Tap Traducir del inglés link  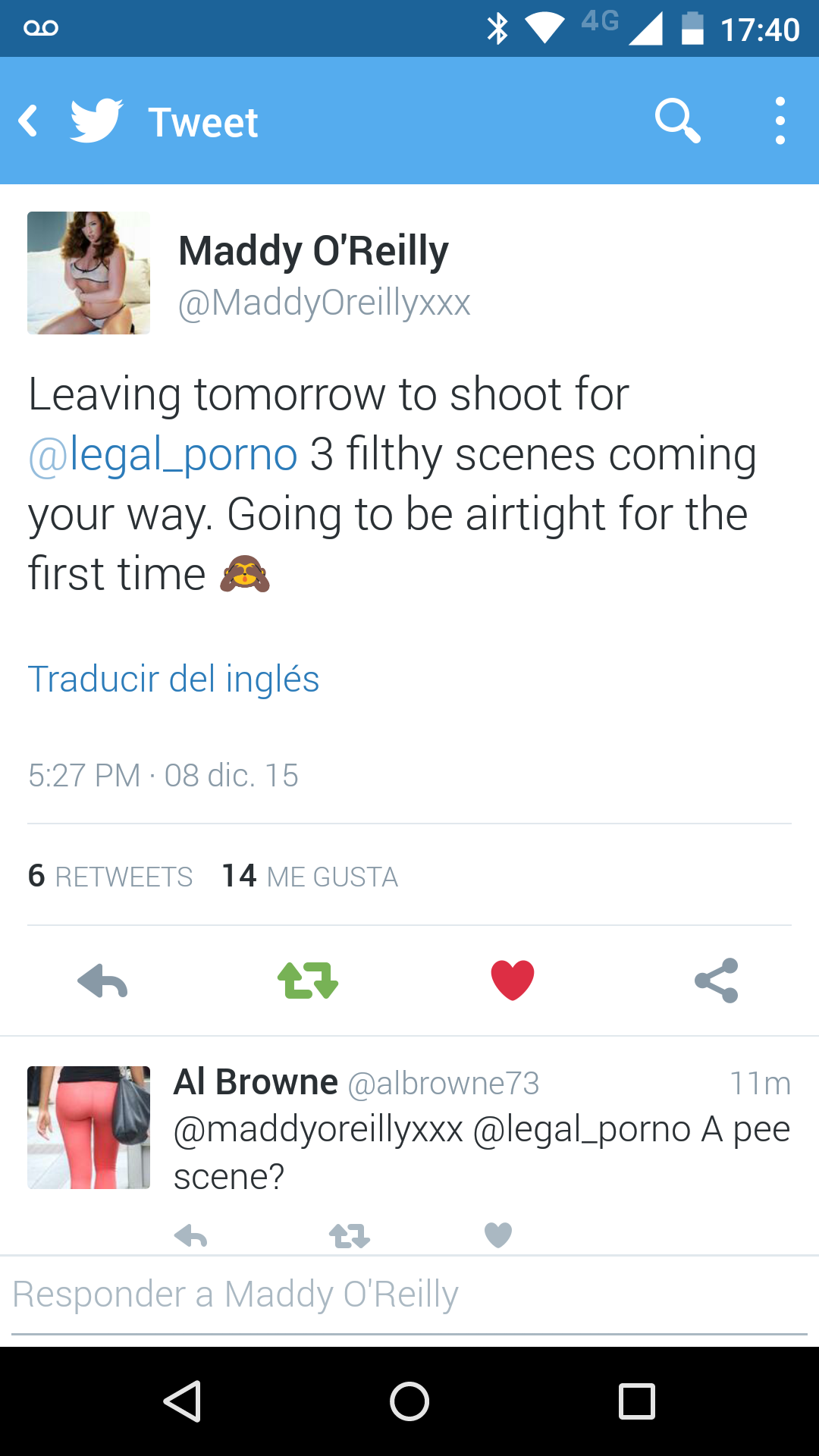(174, 679)
